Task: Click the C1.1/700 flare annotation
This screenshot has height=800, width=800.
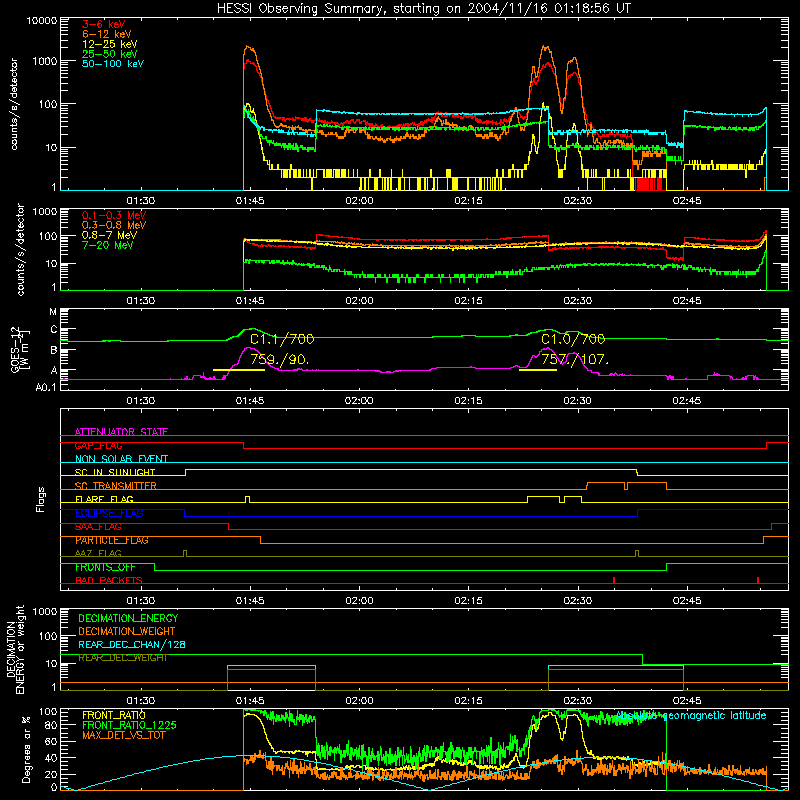Action: (x=282, y=339)
